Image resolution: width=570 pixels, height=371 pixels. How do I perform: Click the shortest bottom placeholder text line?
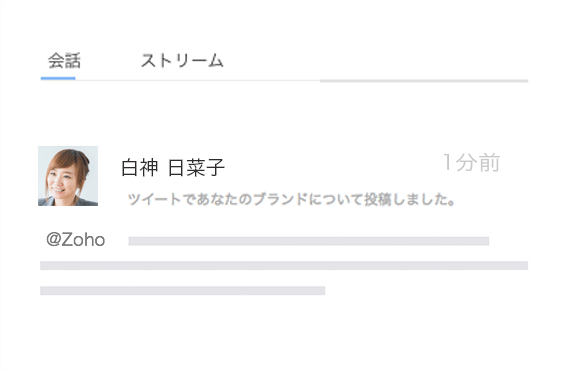tap(182, 291)
